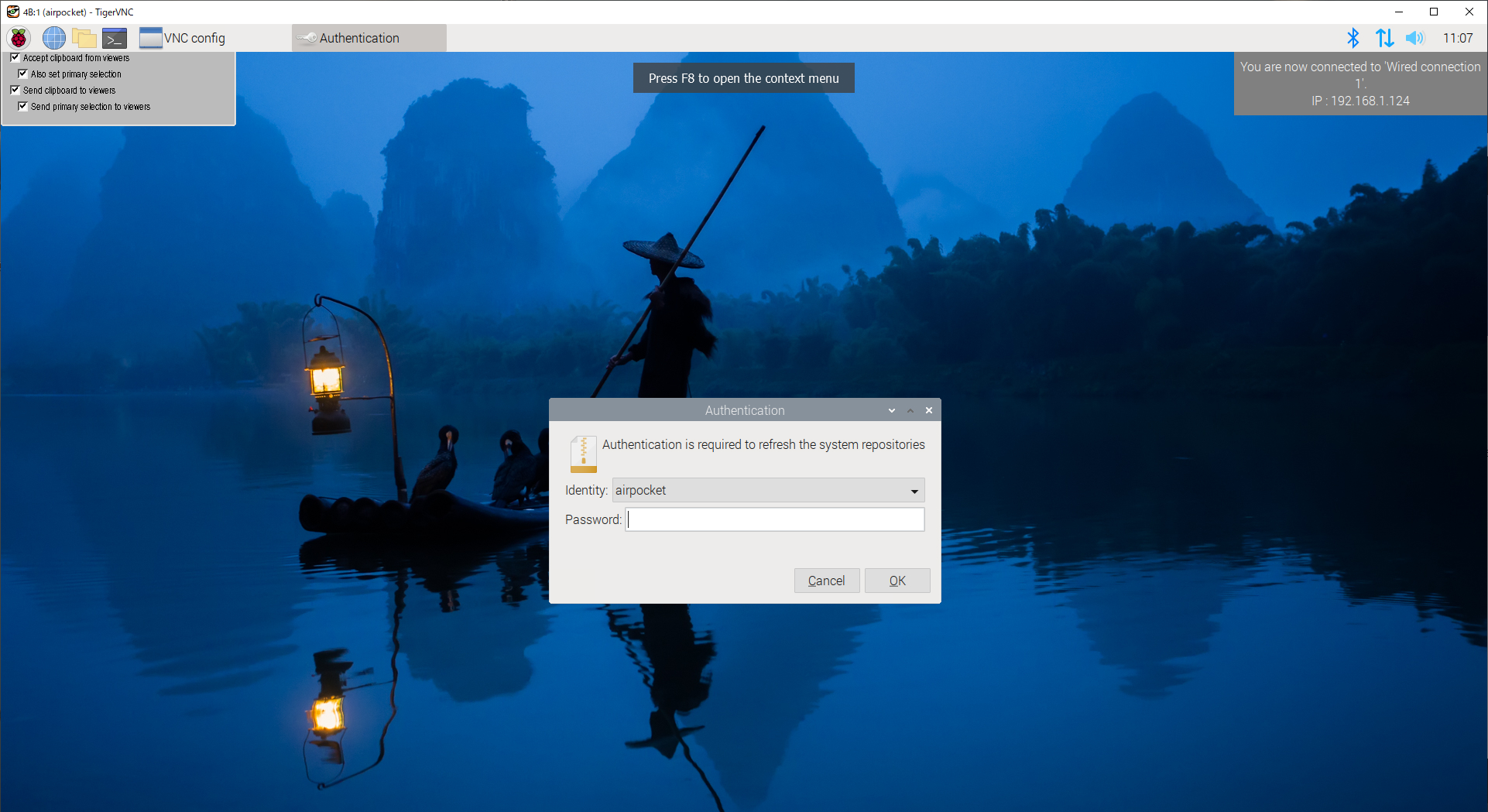Launch the web browser globe icon
This screenshot has width=1488, height=812.
pyautogui.click(x=53, y=38)
